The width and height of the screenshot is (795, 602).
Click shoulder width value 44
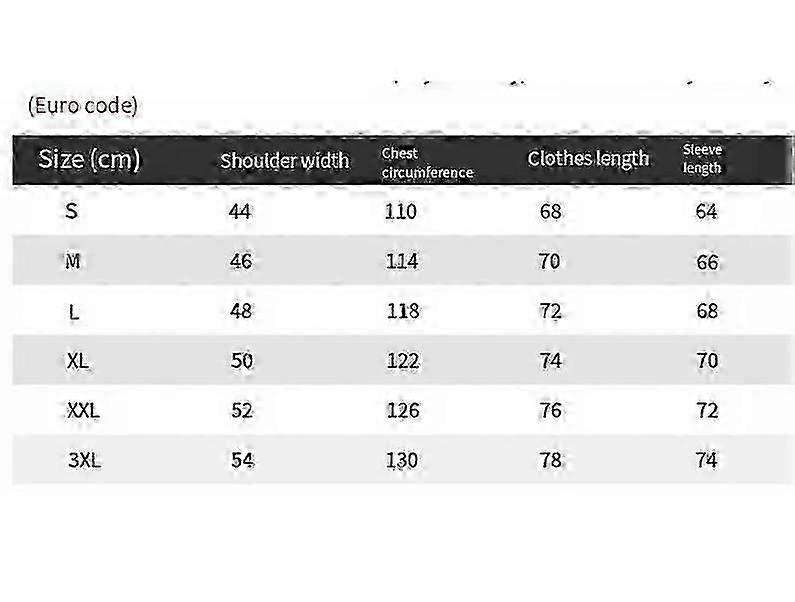tap(240, 211)
